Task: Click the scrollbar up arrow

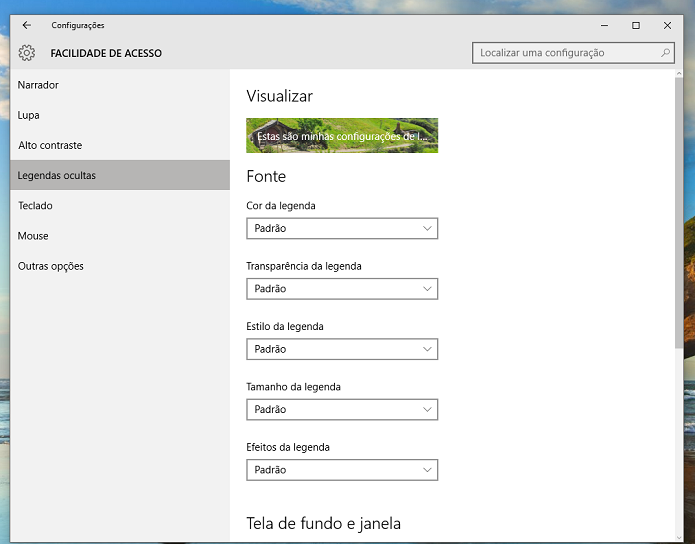Action: tap(679, 73)
